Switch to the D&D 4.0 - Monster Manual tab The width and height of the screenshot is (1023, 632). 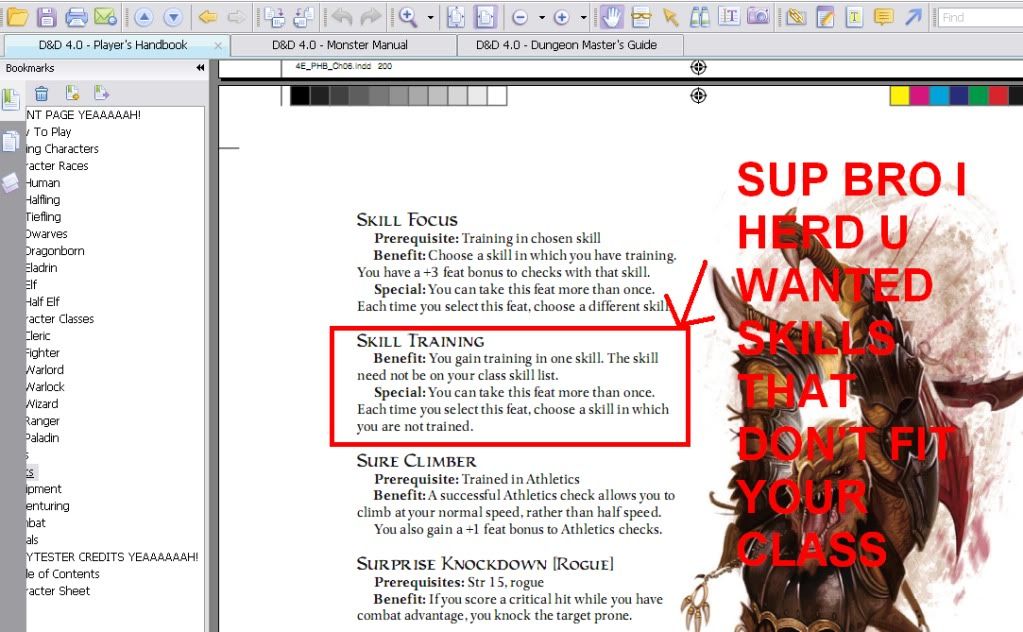pyautogui.click(x=340, y=45)
